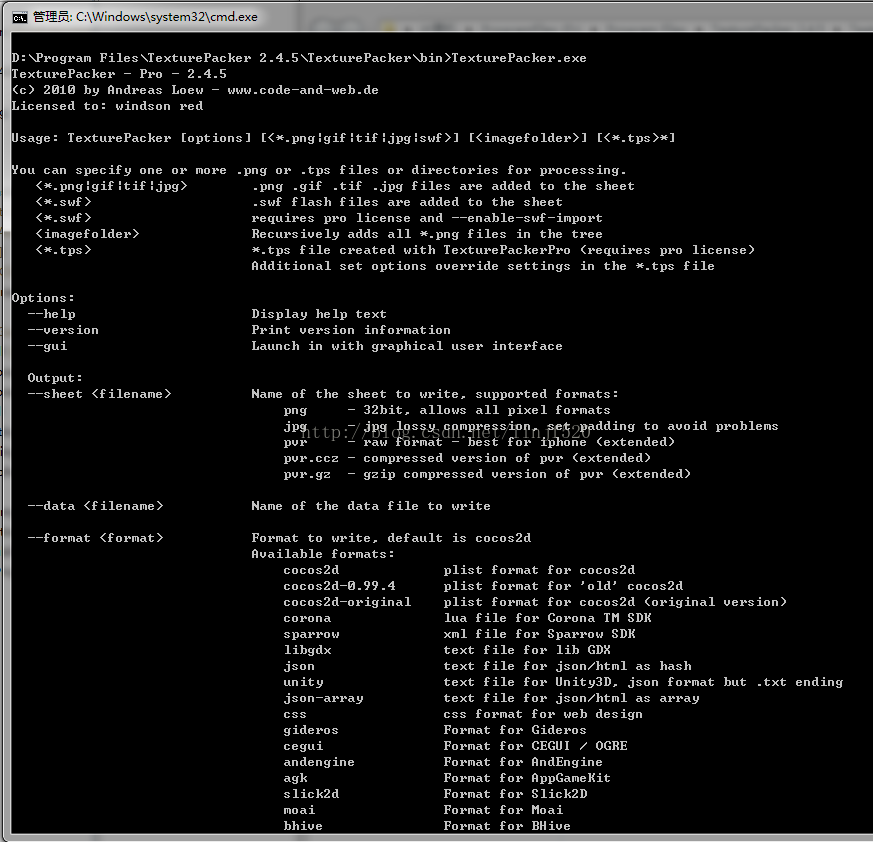Click the 'cocos2d-original' format name
Image resolution: width=873 pixels, height=842 pixels.
point(347,603)
